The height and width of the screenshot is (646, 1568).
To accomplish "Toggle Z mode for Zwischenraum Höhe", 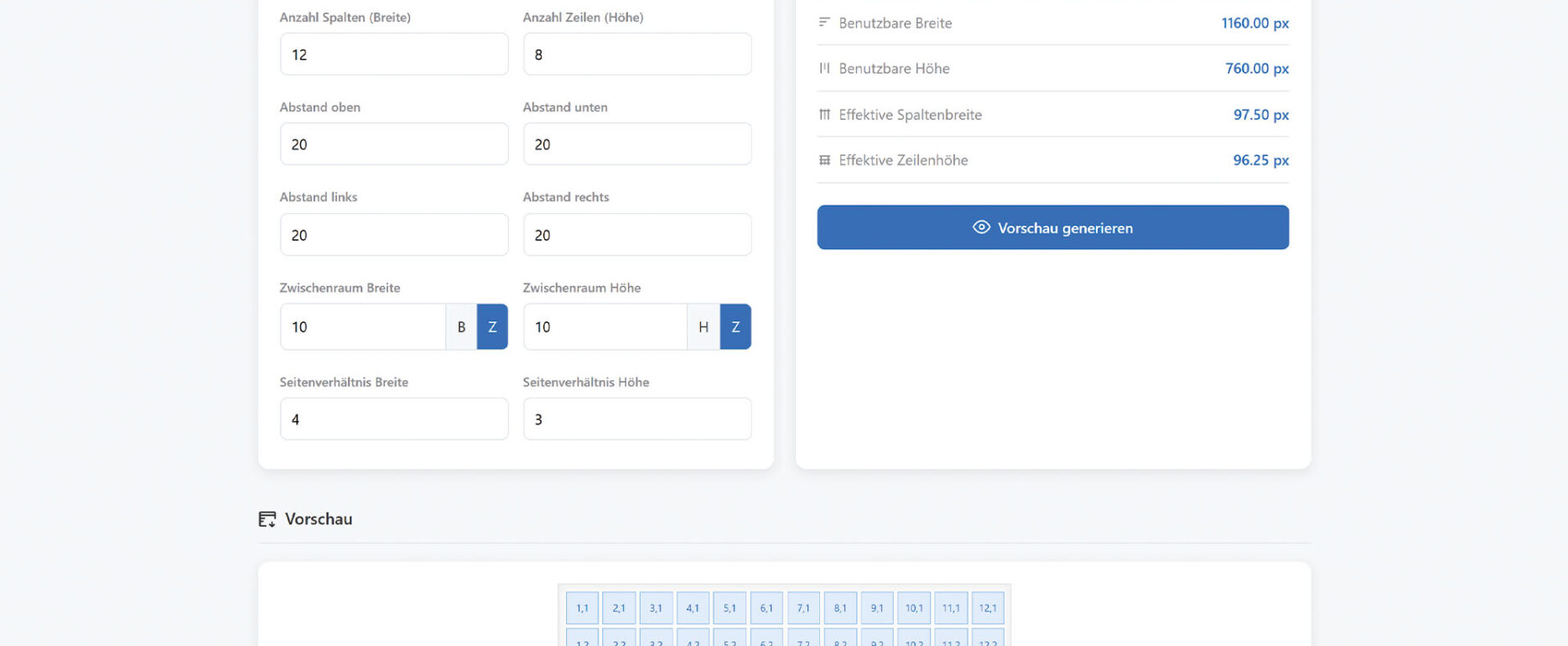I will [x=735, y=327].
